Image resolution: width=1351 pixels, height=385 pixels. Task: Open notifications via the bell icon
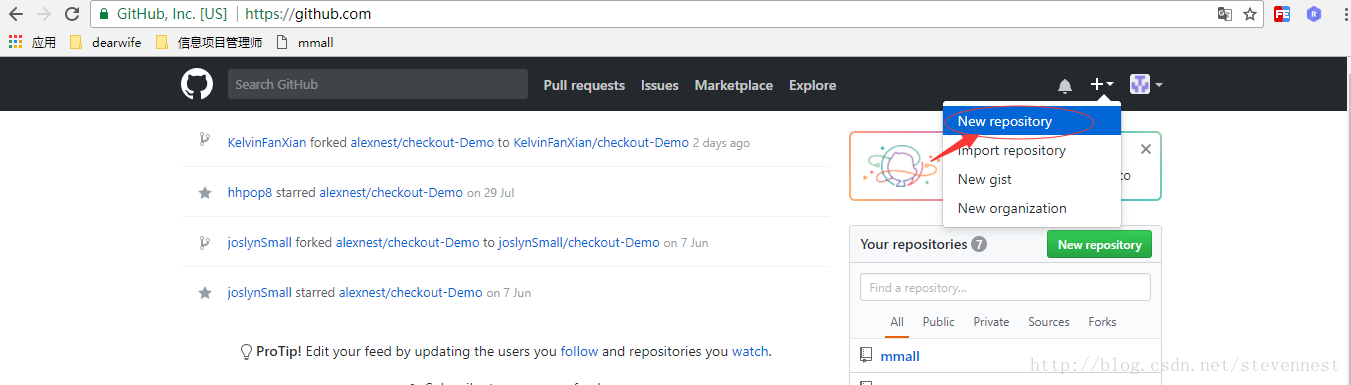[x=1065, y=86]
